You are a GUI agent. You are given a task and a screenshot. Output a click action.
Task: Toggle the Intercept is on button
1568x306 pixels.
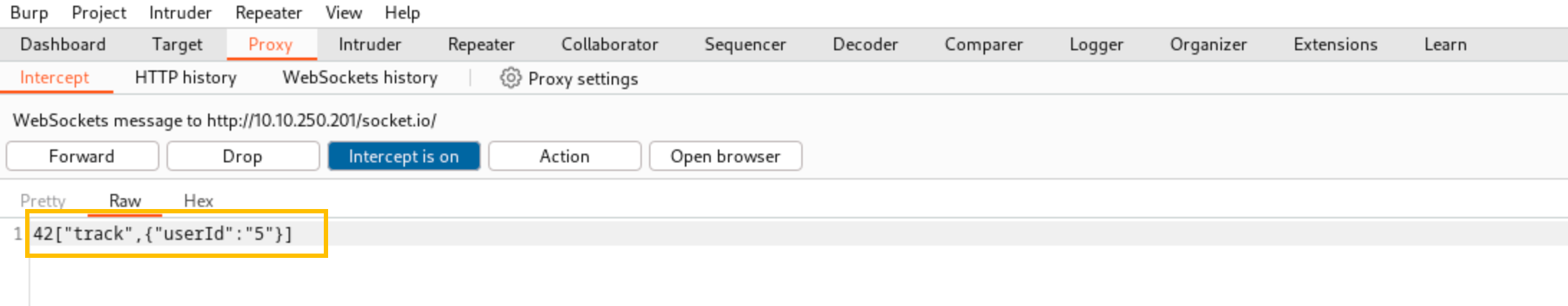(x=403, y=156)
